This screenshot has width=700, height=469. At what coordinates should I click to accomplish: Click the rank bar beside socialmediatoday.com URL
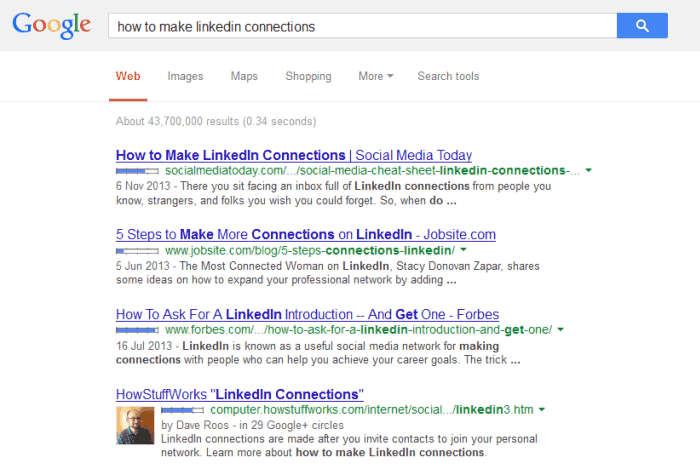point(137,171)
